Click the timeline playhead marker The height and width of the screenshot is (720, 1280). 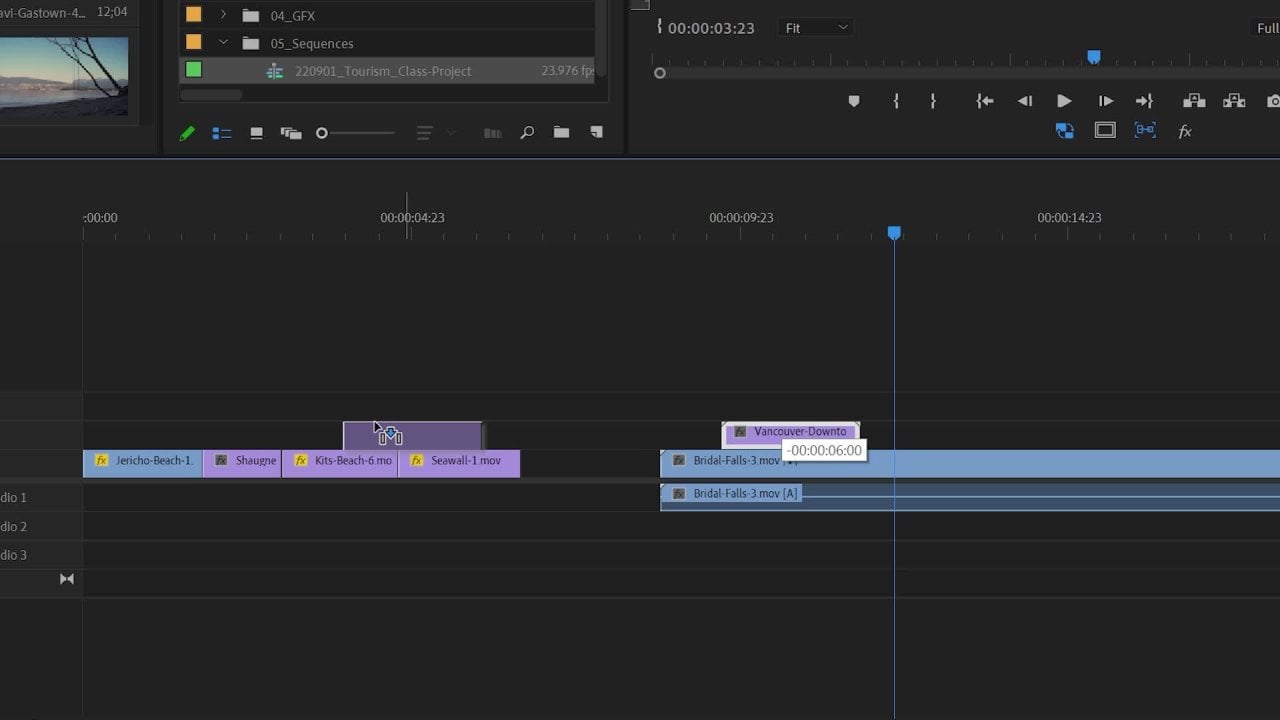click(894, 232)
